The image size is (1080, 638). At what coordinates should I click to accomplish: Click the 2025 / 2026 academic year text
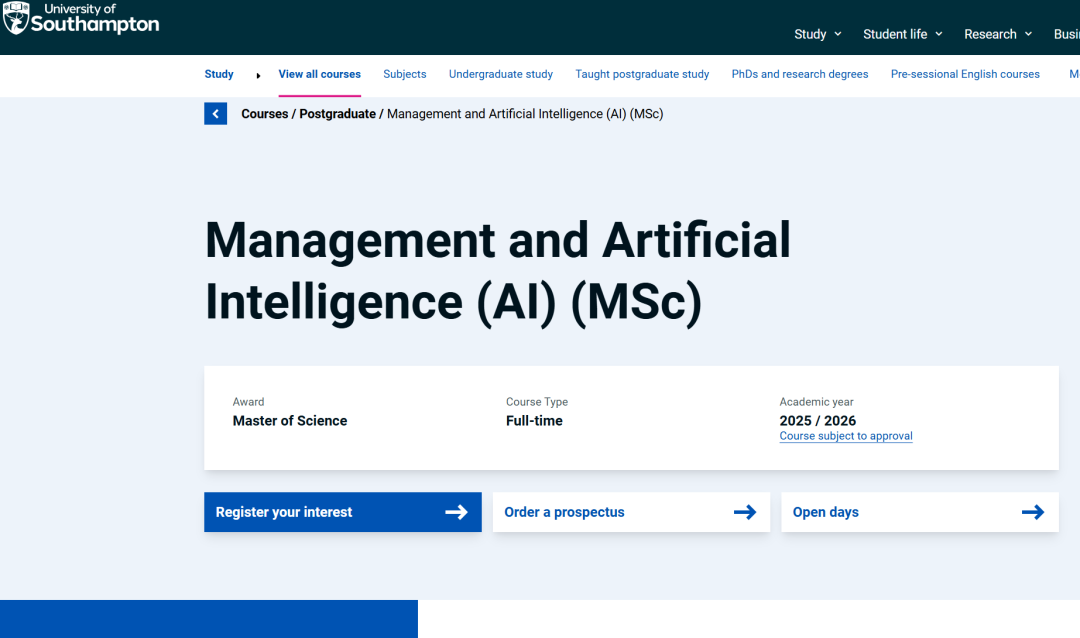point(818,421)
